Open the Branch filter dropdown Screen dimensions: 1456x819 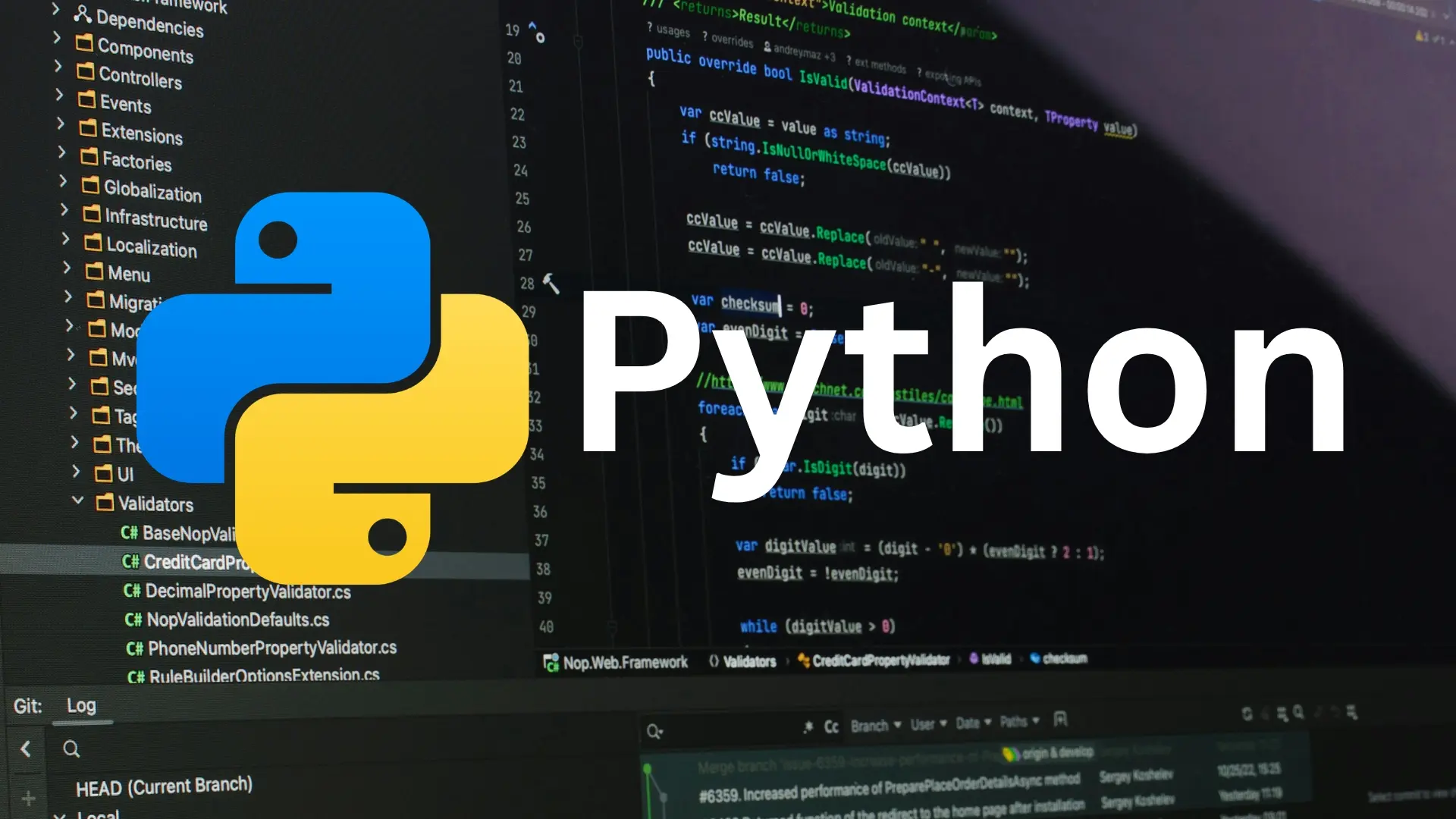[875, 726]
